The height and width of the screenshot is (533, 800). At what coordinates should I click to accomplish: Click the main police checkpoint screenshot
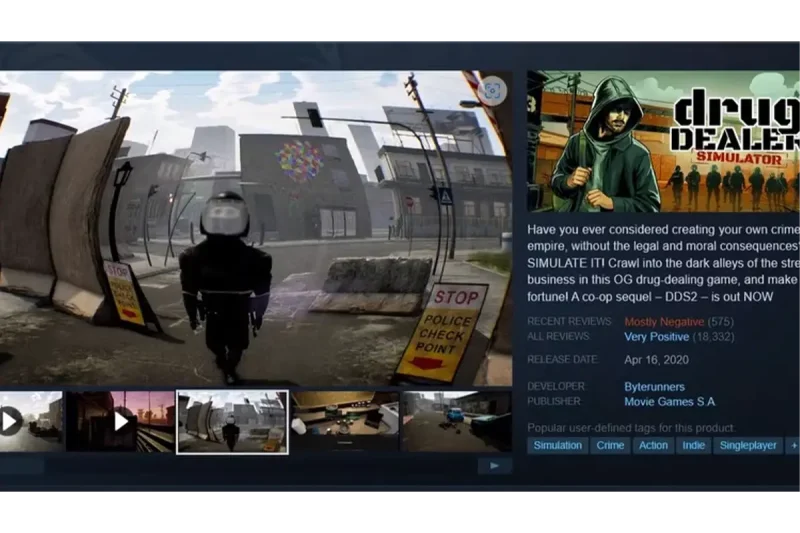(256, 228)
